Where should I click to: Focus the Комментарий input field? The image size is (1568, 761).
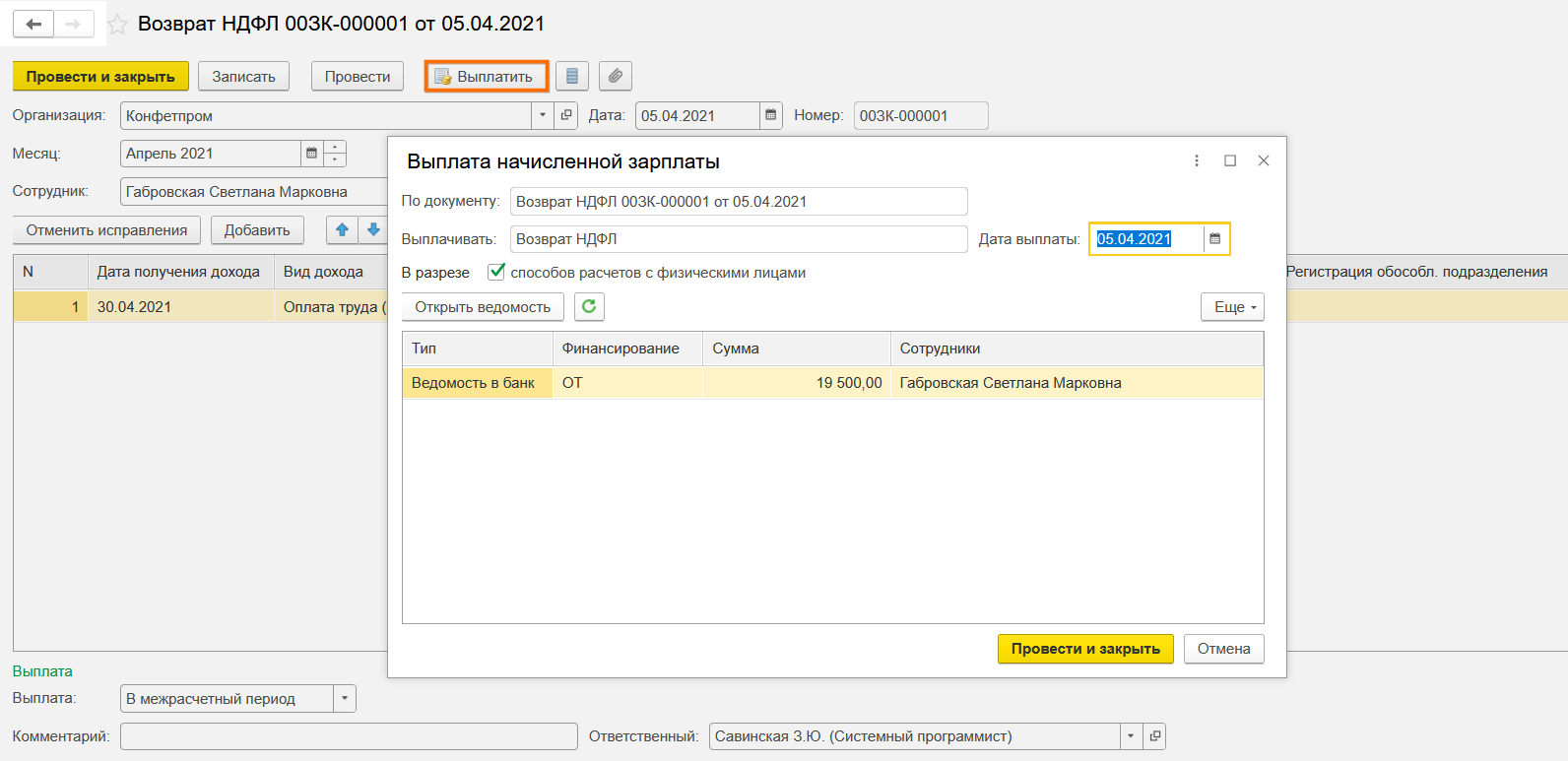coord(349,736)
